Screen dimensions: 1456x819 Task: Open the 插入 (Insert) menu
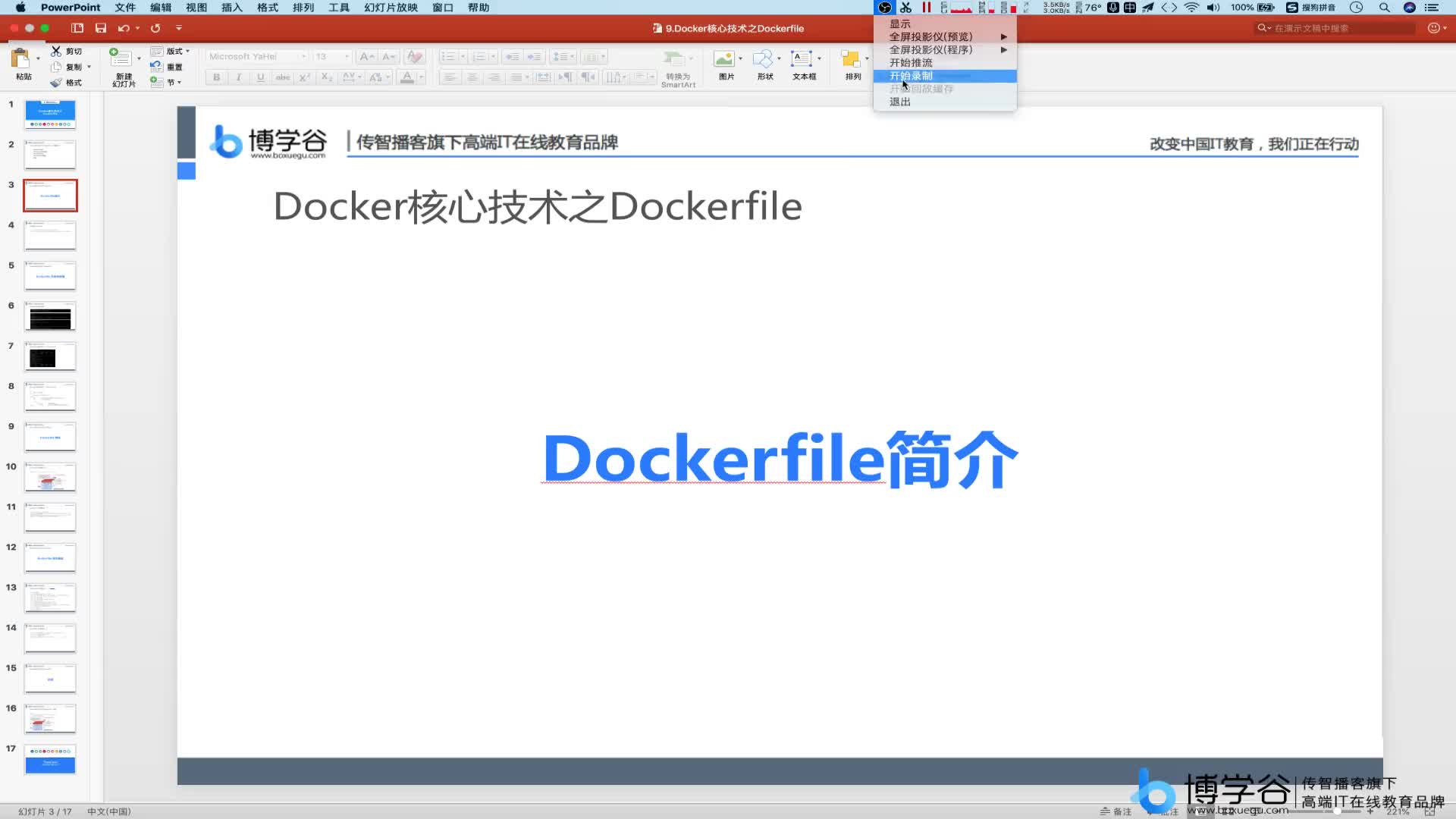point(232,8)
